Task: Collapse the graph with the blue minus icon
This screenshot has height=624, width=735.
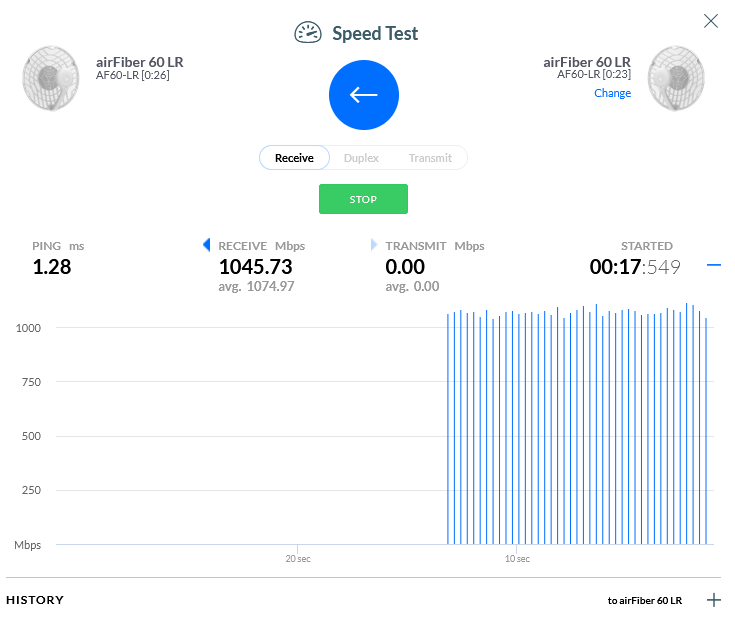Action: pyautogui.click(x=714, y=265)
